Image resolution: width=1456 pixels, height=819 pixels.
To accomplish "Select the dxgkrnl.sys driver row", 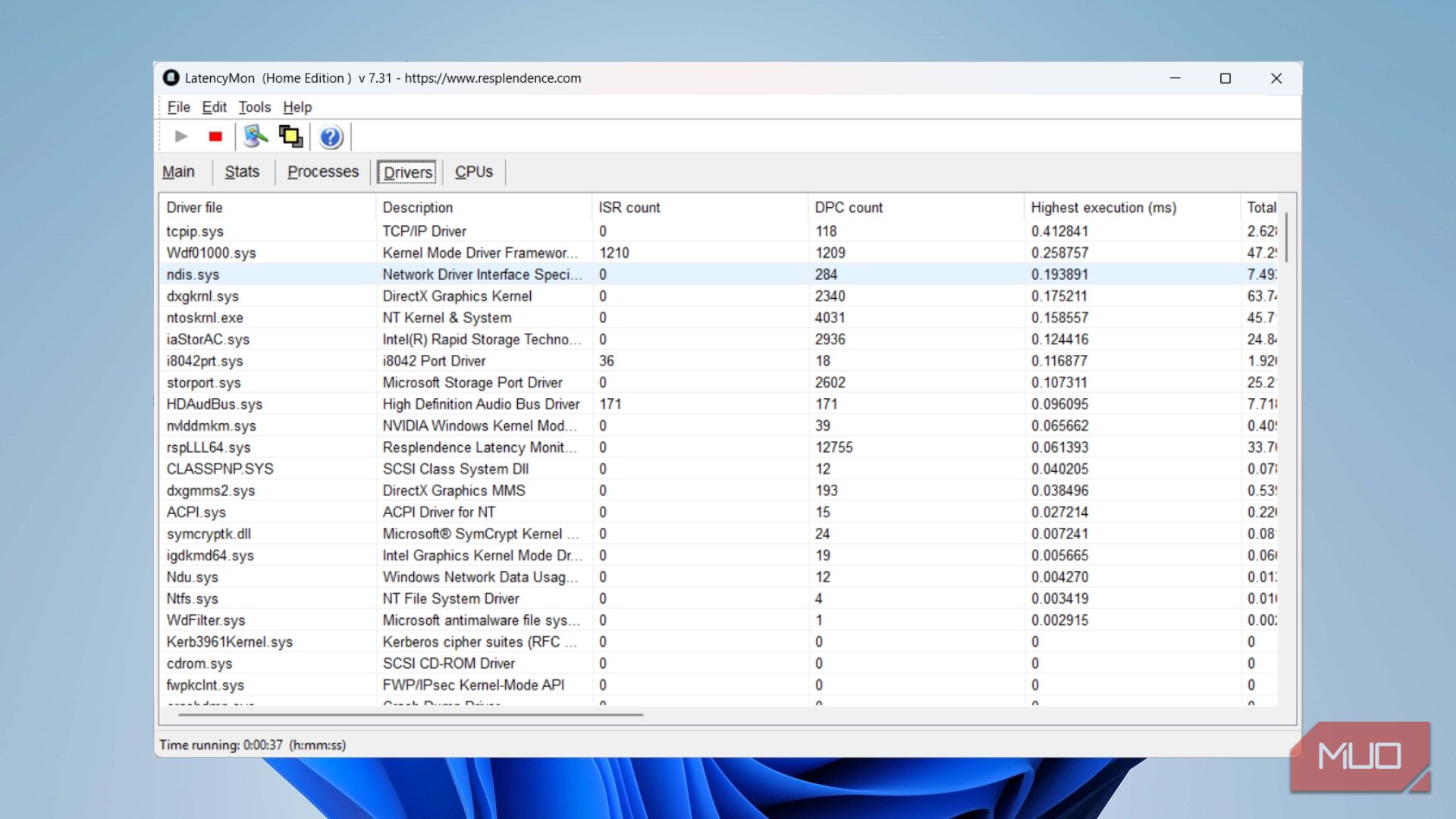I will point(718,296).
